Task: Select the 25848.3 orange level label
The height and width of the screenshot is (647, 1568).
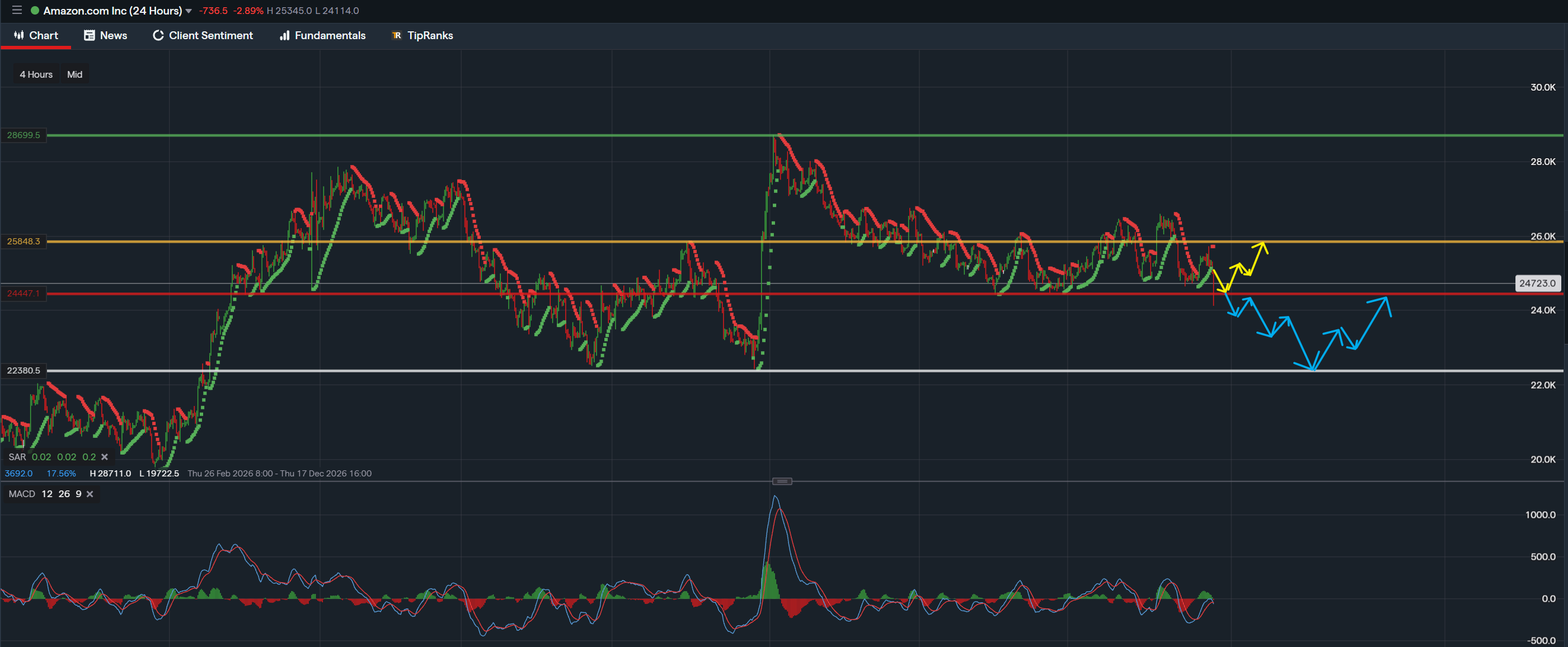Action: click(x=24, y=242)
